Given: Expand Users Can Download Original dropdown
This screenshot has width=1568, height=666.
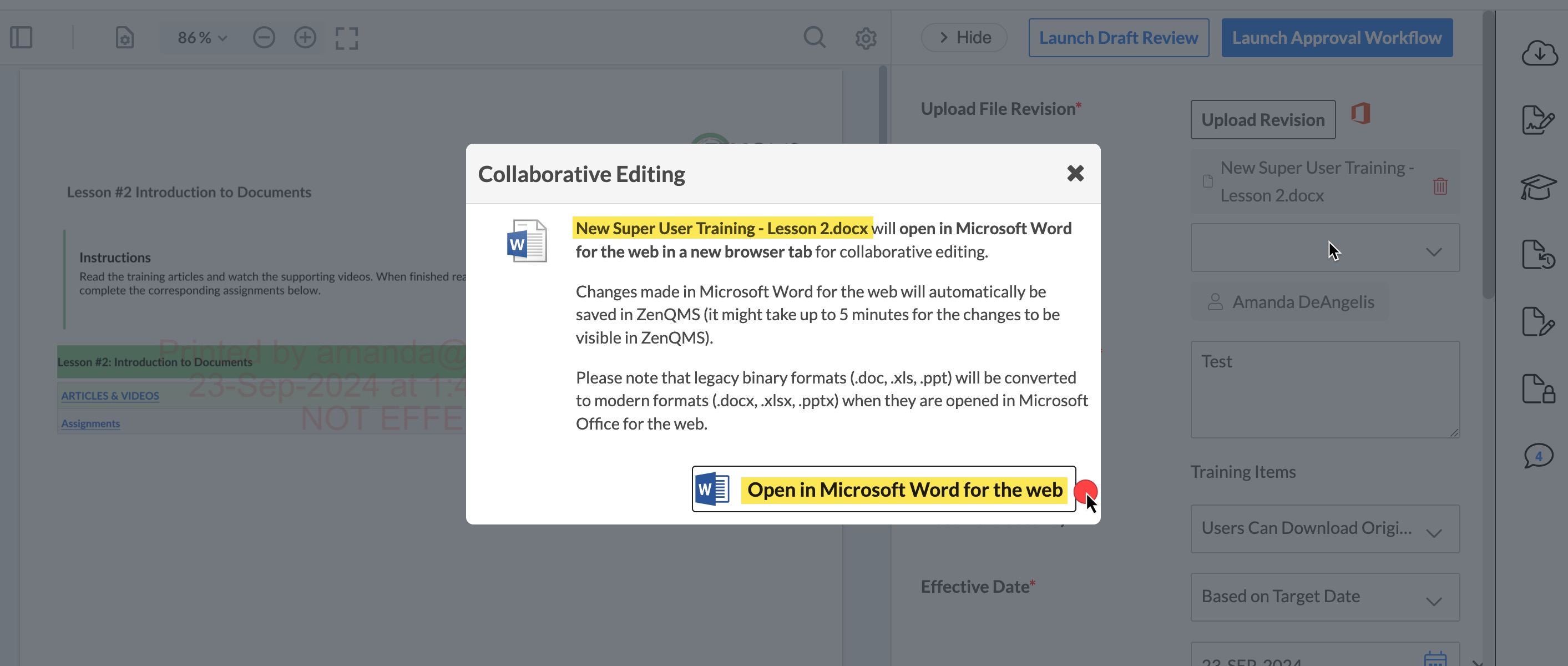Looking at the screenshot, I should pyautogui.click(x=1325, y=529).
